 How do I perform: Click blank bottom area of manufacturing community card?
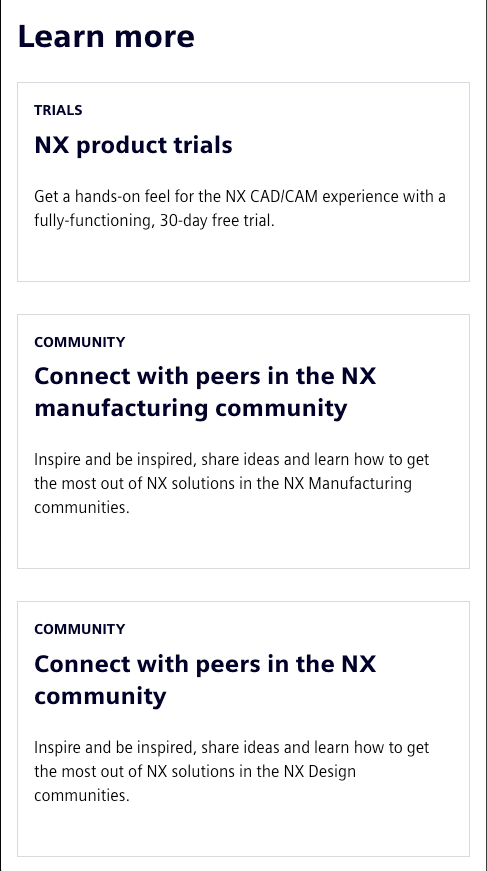[x=243, y=542]
